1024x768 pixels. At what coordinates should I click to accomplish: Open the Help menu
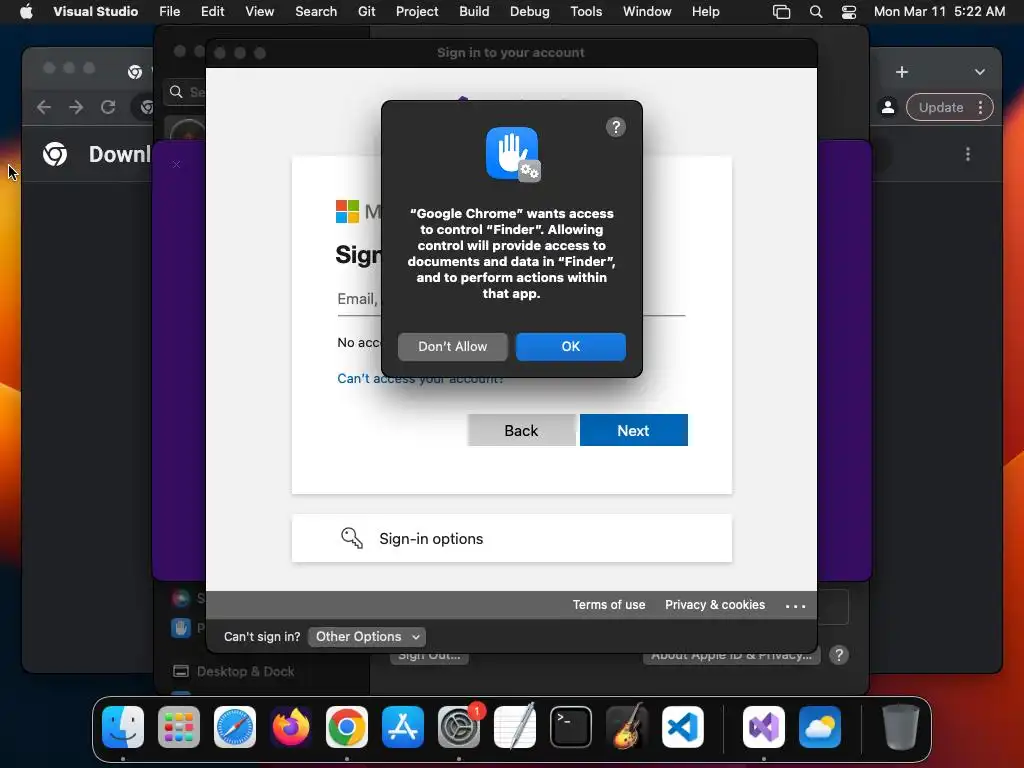[705, 11]
